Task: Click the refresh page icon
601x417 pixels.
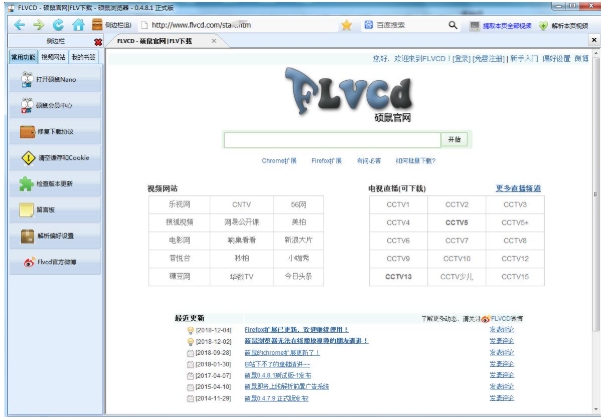Action: pos(59,24)
